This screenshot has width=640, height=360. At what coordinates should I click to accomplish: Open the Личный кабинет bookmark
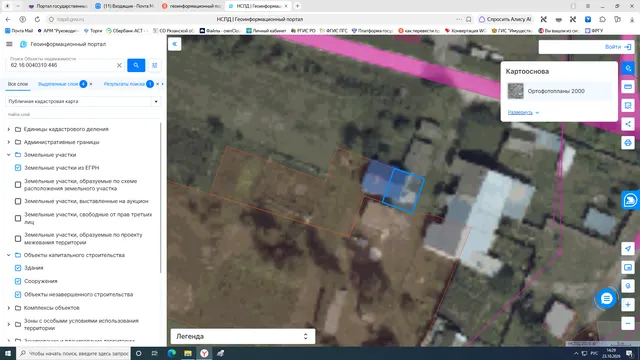point(266,31)
